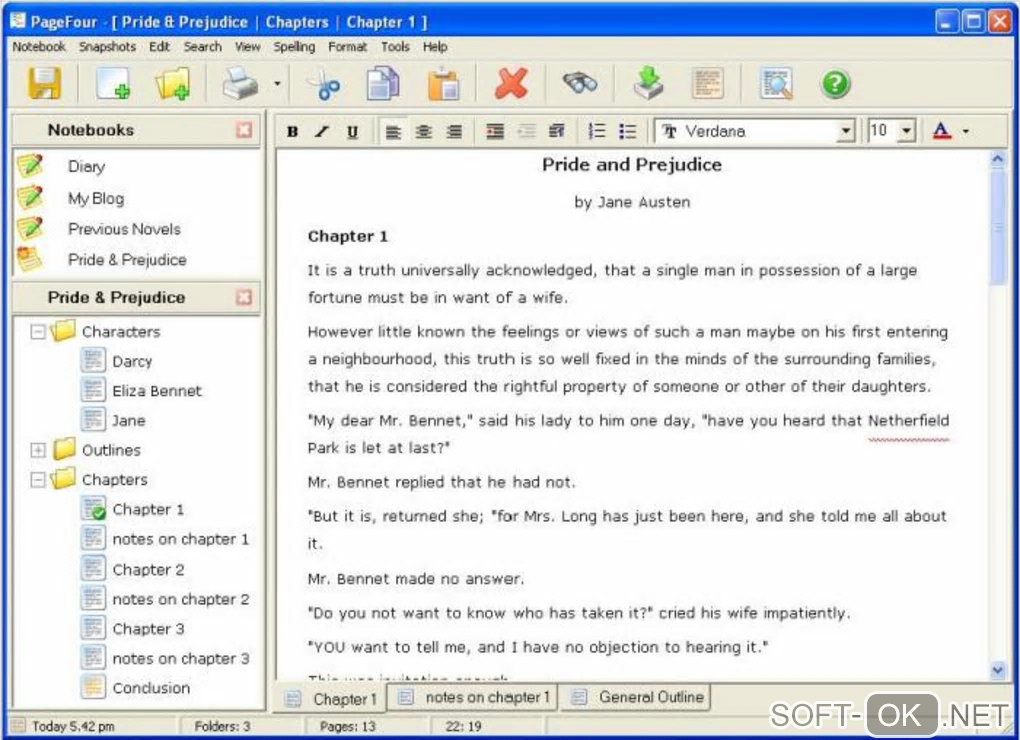Open the font color dropdown arrow
Image resolution: width=1020 pixels, height=740 pixels.
(966, 131)
